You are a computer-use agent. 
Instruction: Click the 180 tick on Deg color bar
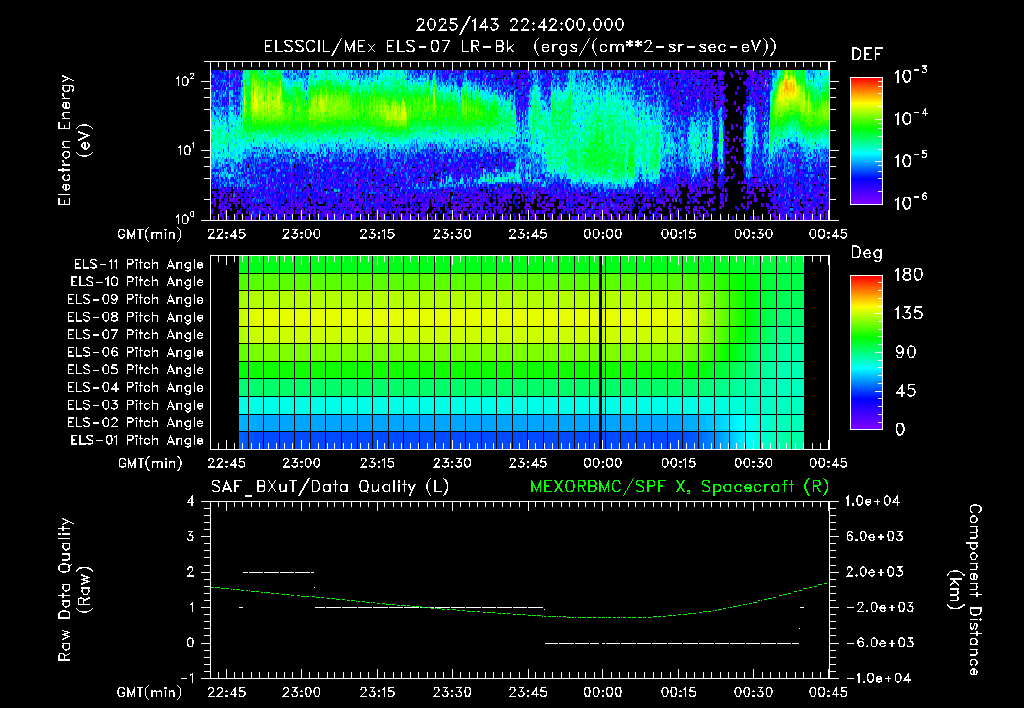pyautogui.click(x=908, y=275)
